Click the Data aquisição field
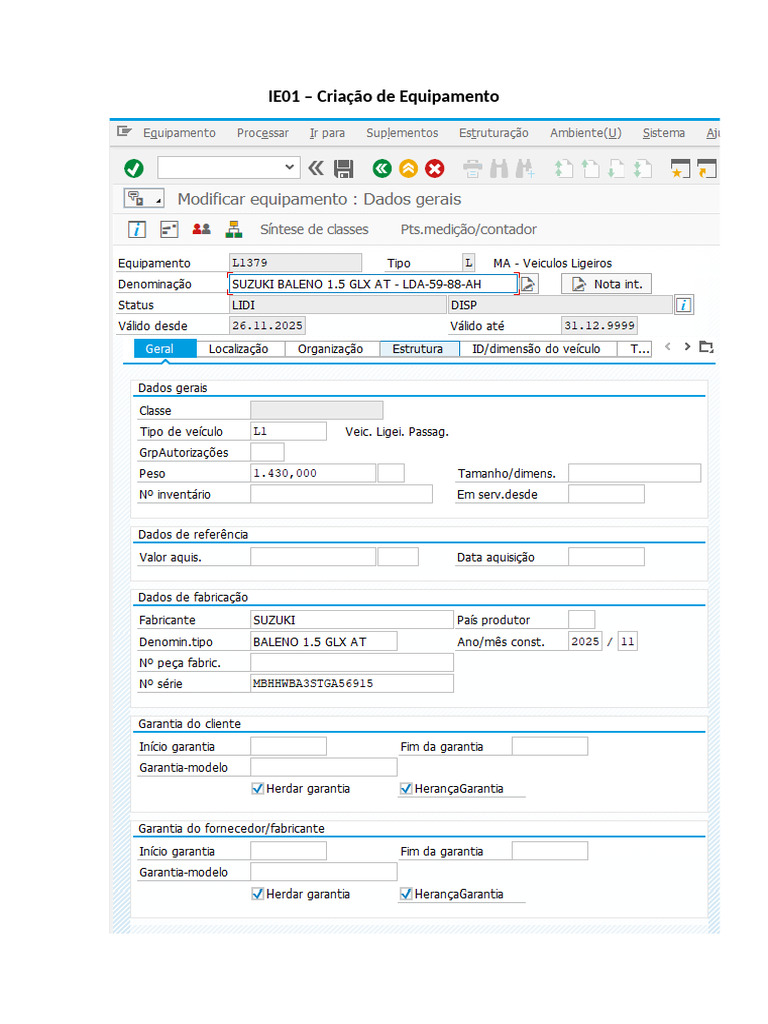The width and height of the screenshot is (768, 1024). pyautogui.click(x=607, y=556)
